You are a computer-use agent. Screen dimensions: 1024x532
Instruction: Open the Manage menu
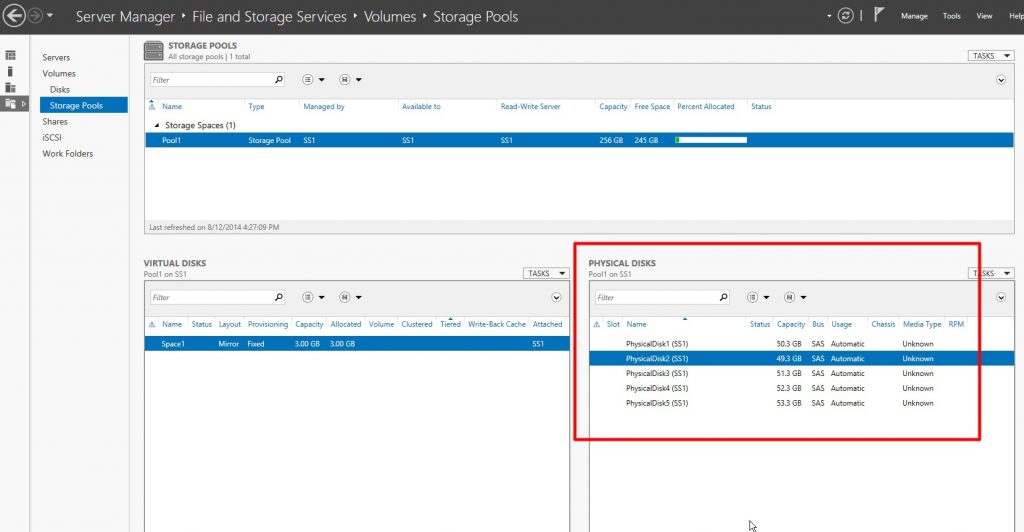914,16
